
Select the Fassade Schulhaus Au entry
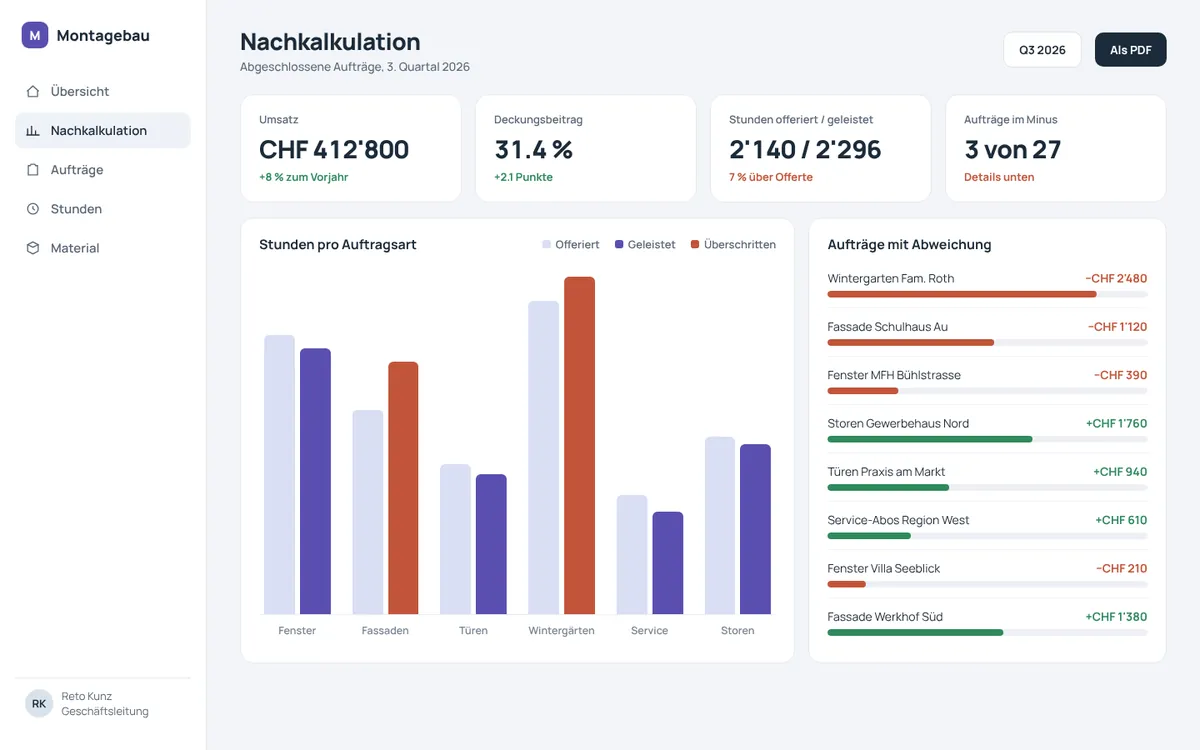coord(987,333)
